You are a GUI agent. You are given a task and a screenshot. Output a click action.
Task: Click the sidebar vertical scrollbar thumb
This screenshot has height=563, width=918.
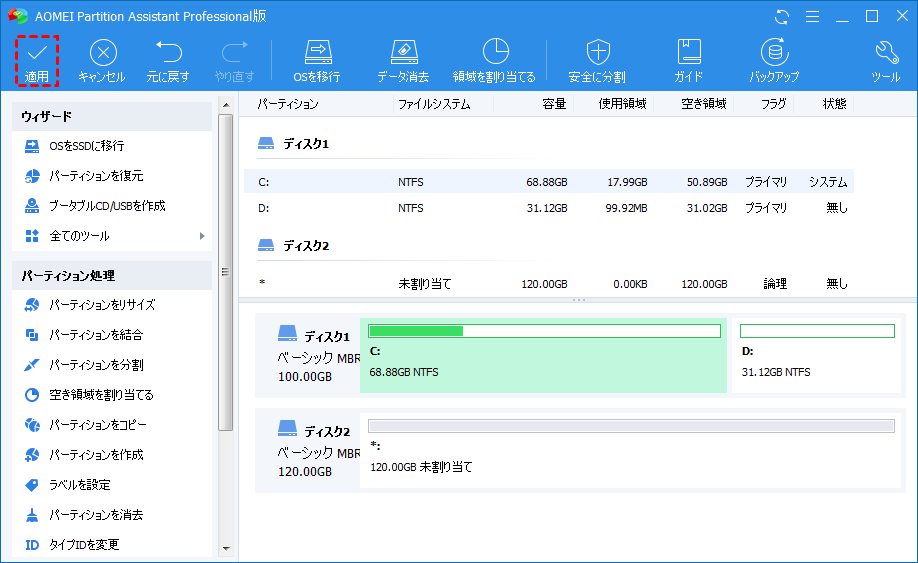point(226,272)
